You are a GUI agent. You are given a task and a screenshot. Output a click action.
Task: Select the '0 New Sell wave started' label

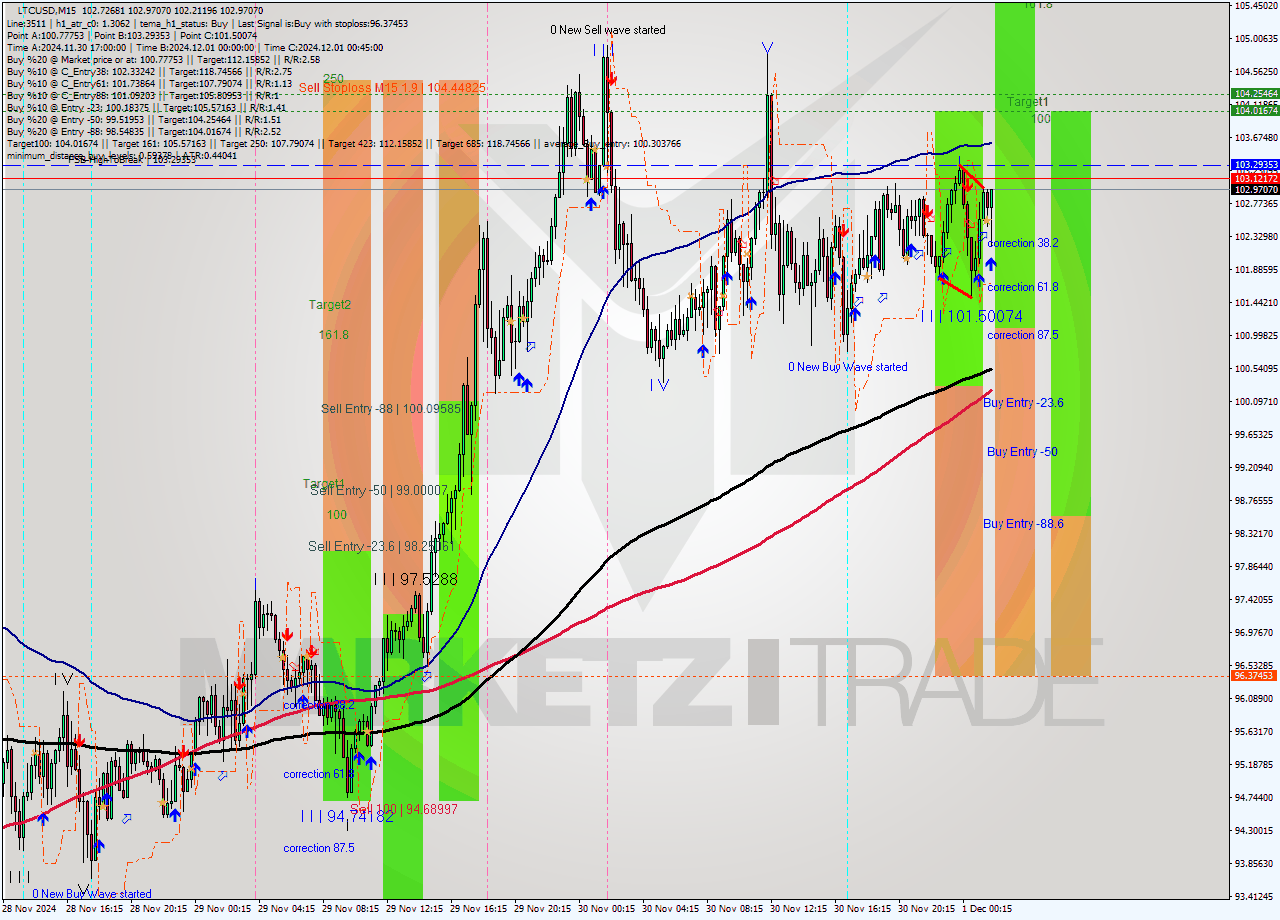click(608, 30)
